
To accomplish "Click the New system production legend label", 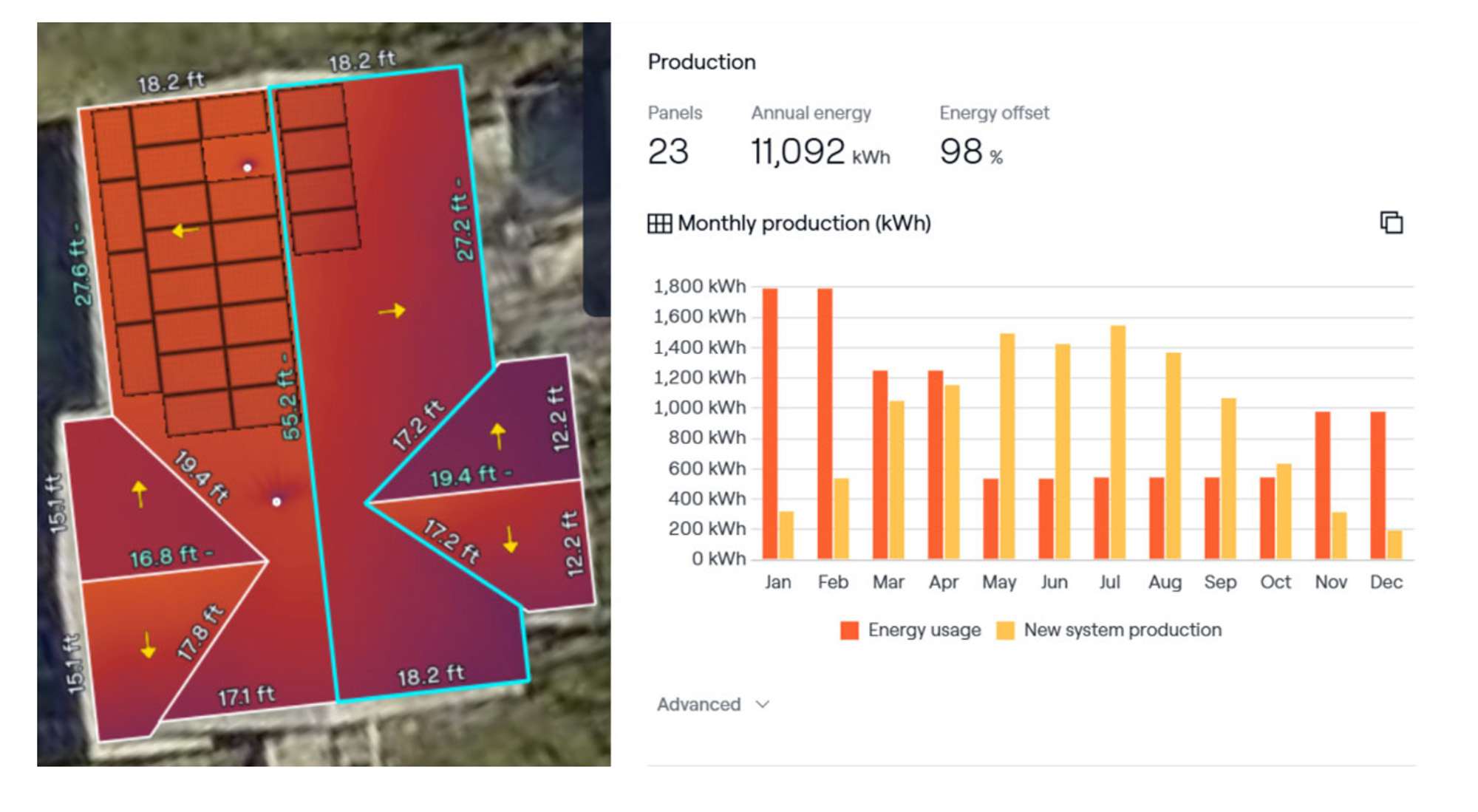I will [x=1123, y=630].
